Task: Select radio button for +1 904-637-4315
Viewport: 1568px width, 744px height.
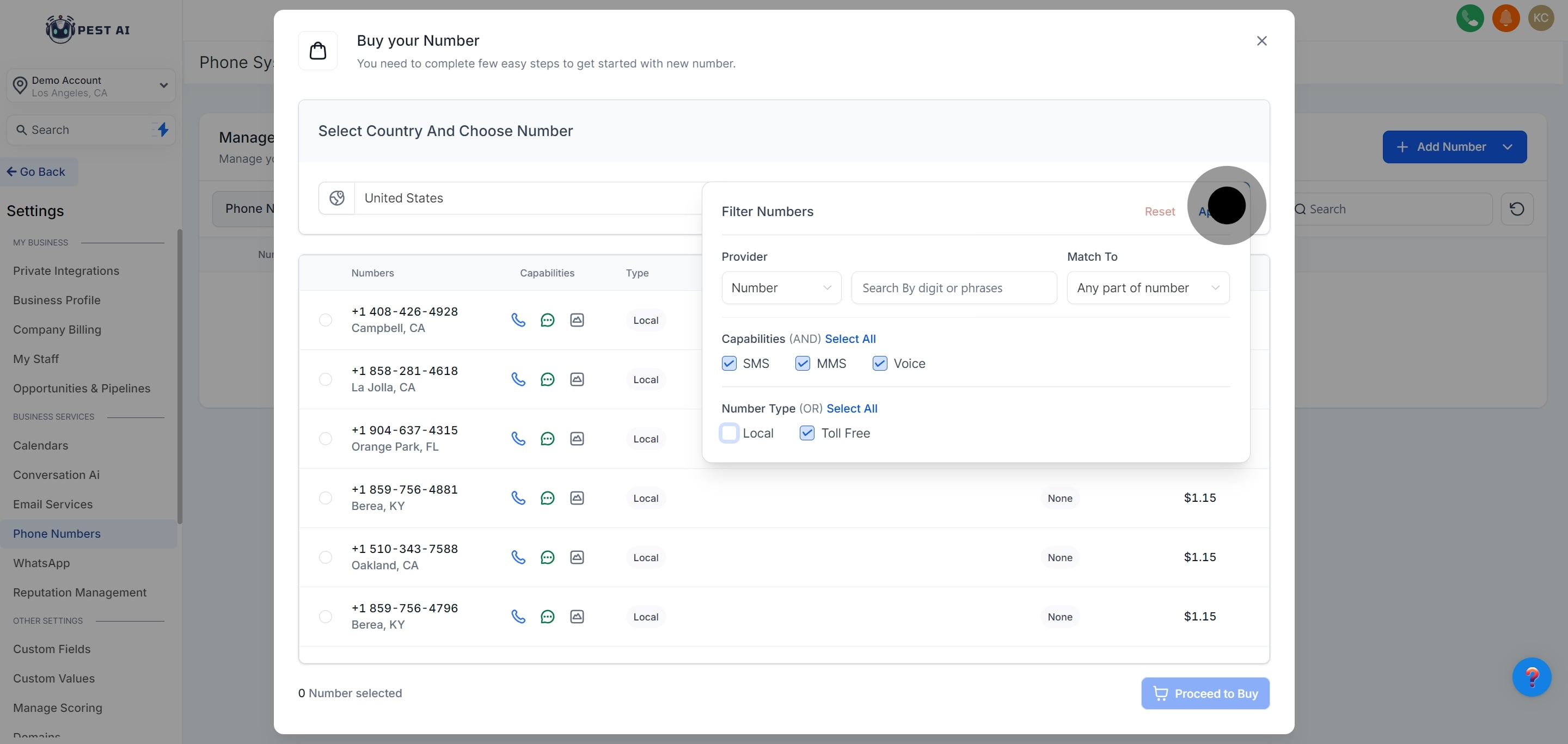Action: (326, 439)
